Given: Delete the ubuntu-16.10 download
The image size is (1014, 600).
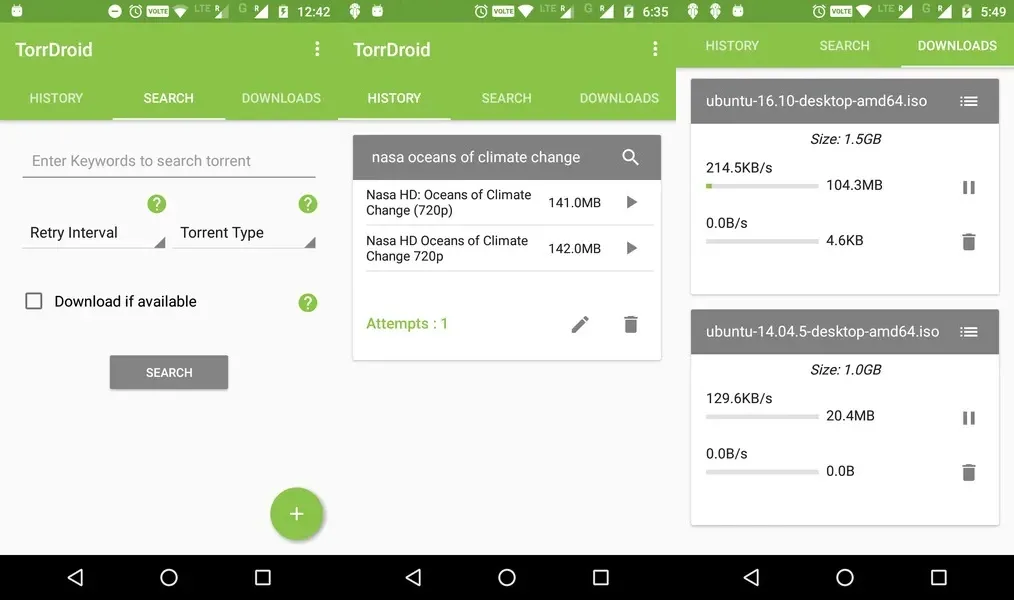Looking at the screenshot, I should (x=968, y=242).
